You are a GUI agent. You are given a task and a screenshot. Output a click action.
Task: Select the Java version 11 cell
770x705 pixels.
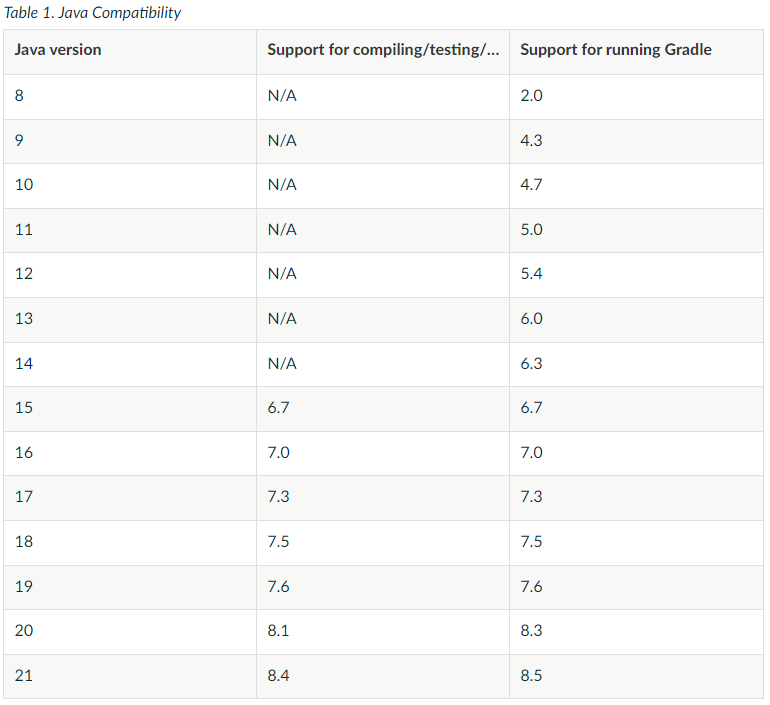[x=130, y=230]
